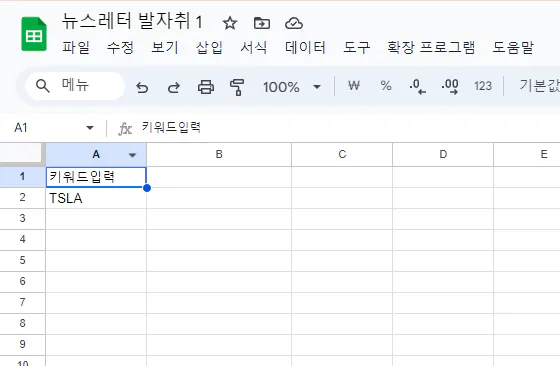Click the document title 뉴스레터 발자취 1
This screenshot has width=560, height=366.
tap(132, 21)
